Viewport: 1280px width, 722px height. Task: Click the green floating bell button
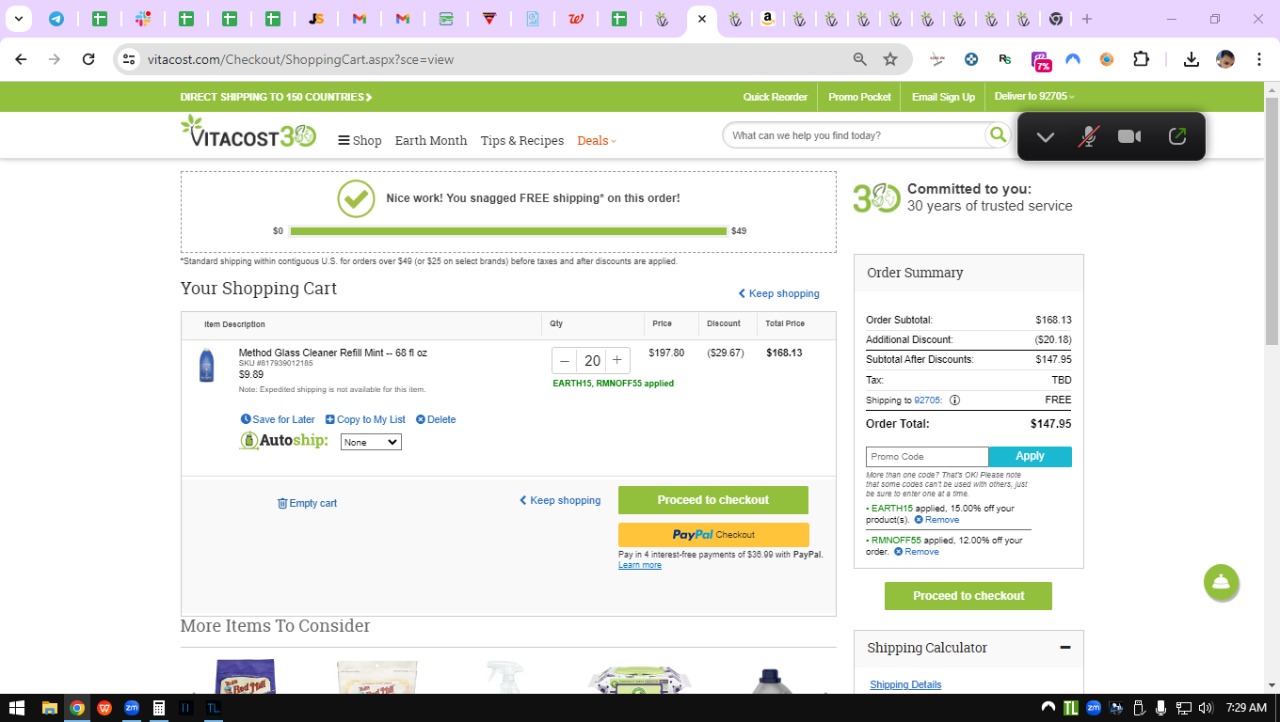pyautogui.click(x=1221, y=583)
